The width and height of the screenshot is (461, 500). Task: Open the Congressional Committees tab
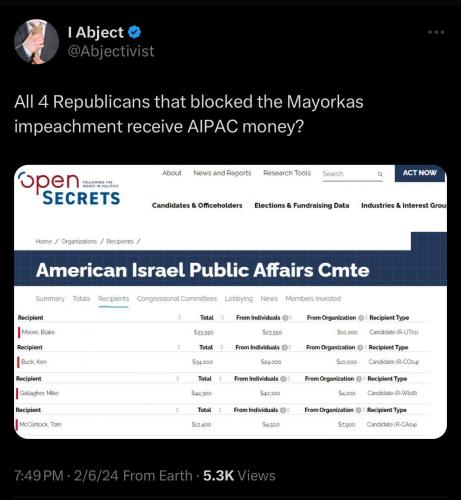tap(177, 299)
